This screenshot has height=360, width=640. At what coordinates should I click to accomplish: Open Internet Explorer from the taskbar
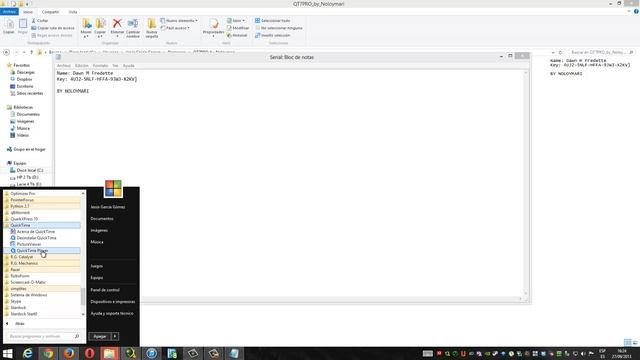[x=27, y=353]
